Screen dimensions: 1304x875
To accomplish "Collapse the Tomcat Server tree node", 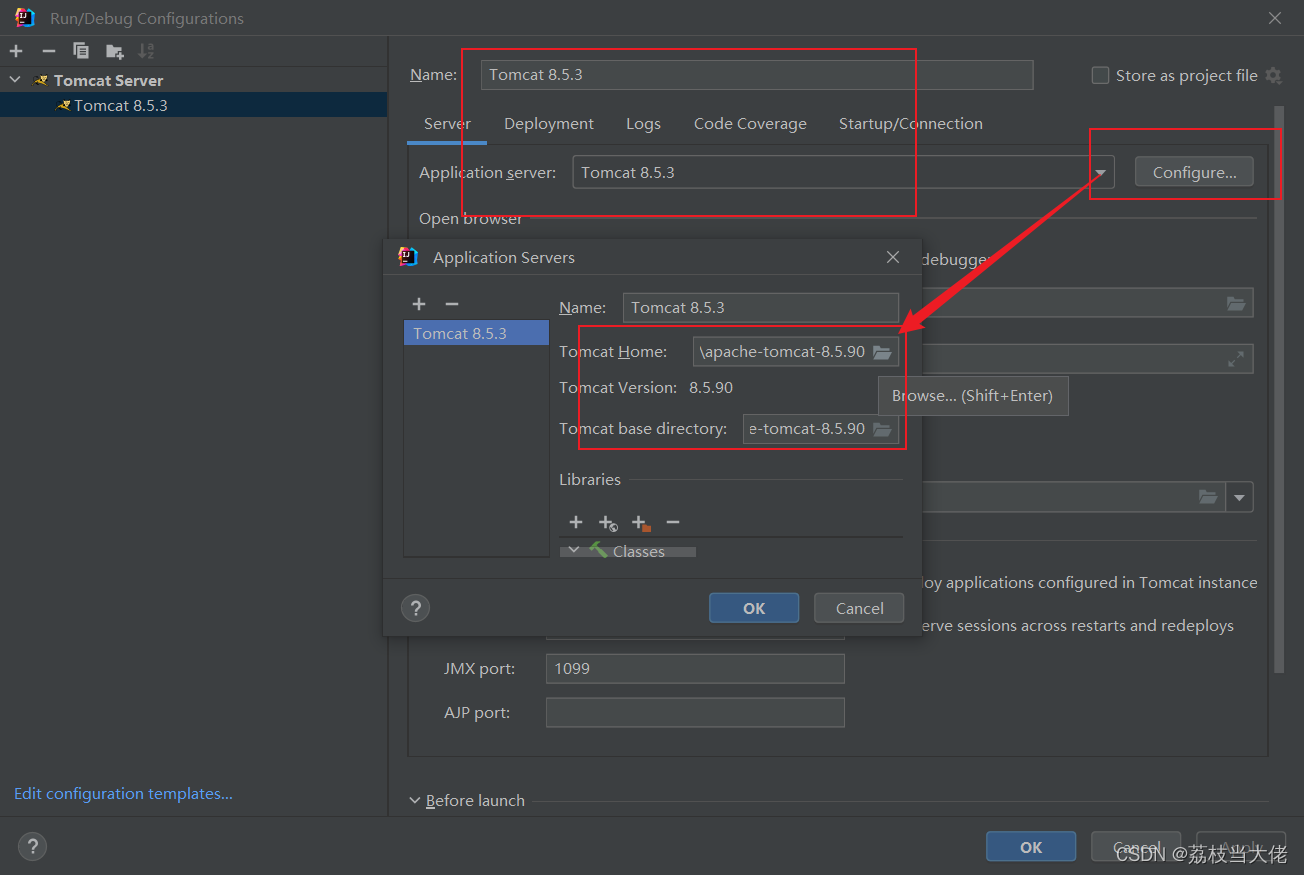I will 15,80.
